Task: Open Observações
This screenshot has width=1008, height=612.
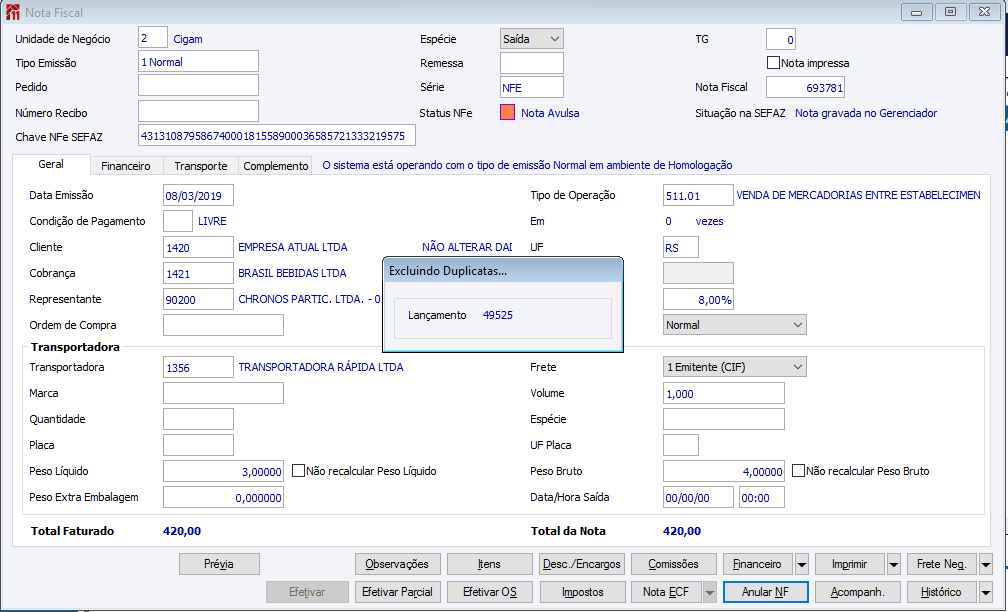Action: [397, 564]
